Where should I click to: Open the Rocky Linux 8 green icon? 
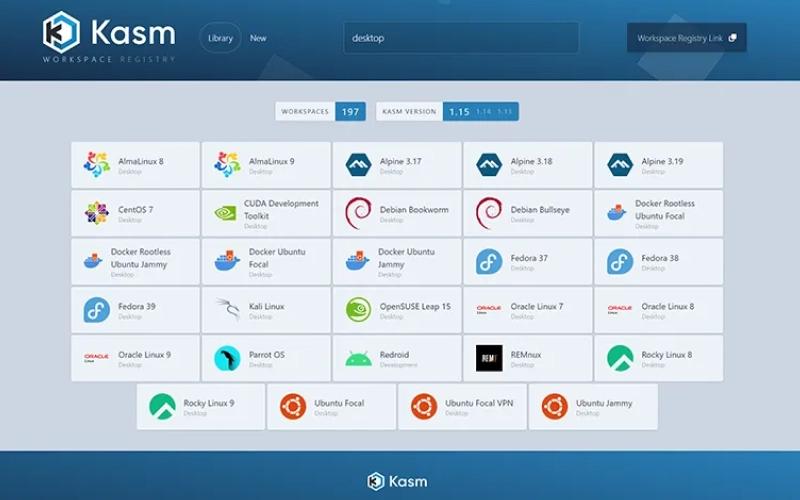point(620,358)
